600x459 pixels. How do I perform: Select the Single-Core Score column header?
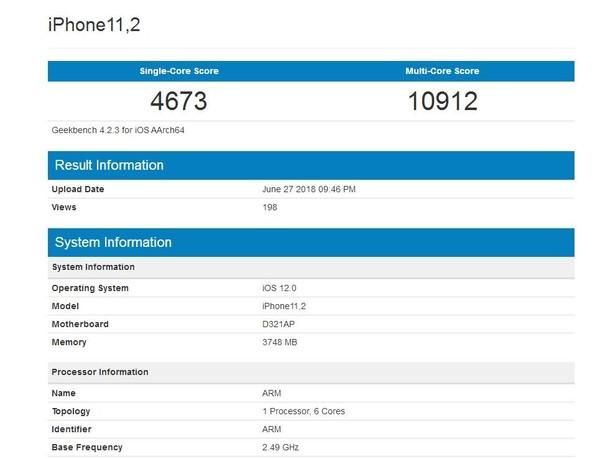click(179, 71)
